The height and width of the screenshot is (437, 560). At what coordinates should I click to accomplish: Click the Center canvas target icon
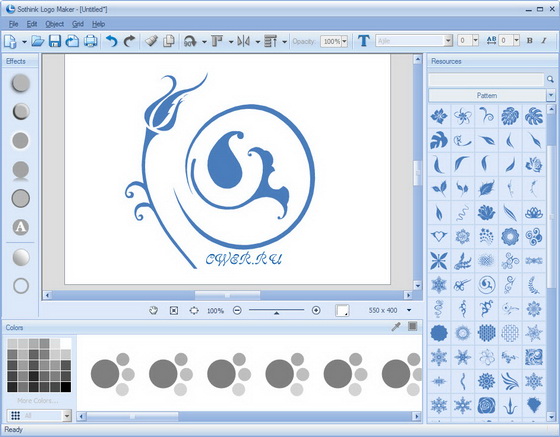coord(194,311)
